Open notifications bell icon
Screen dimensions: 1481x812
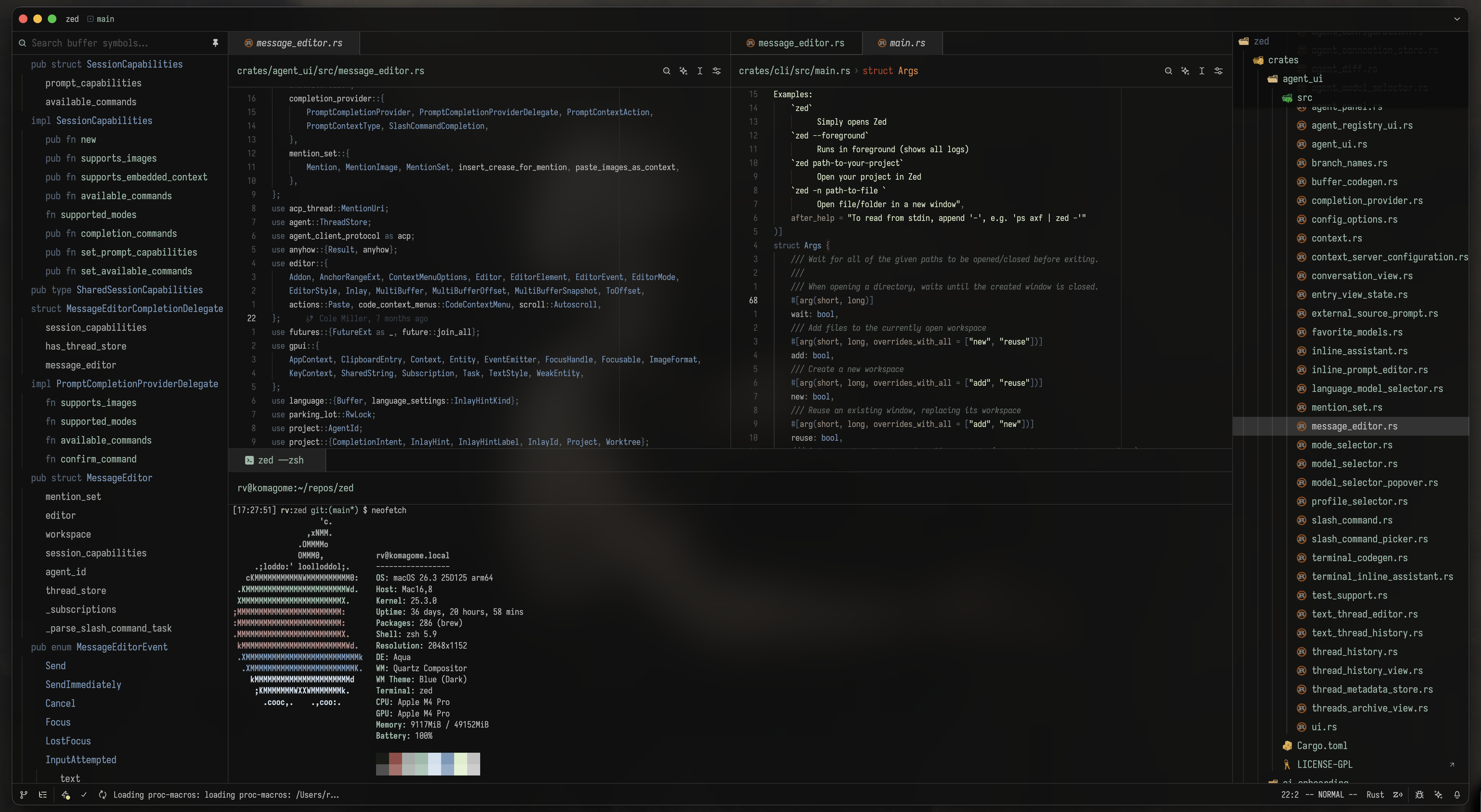[x=1457, y=795]
